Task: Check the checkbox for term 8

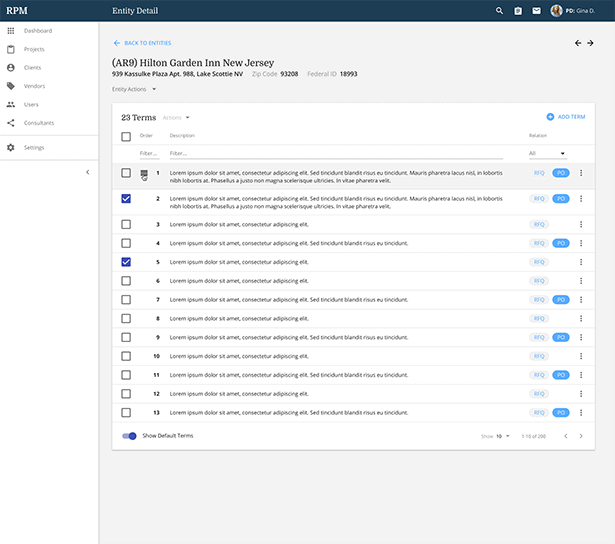Action: tap(126, 318)
